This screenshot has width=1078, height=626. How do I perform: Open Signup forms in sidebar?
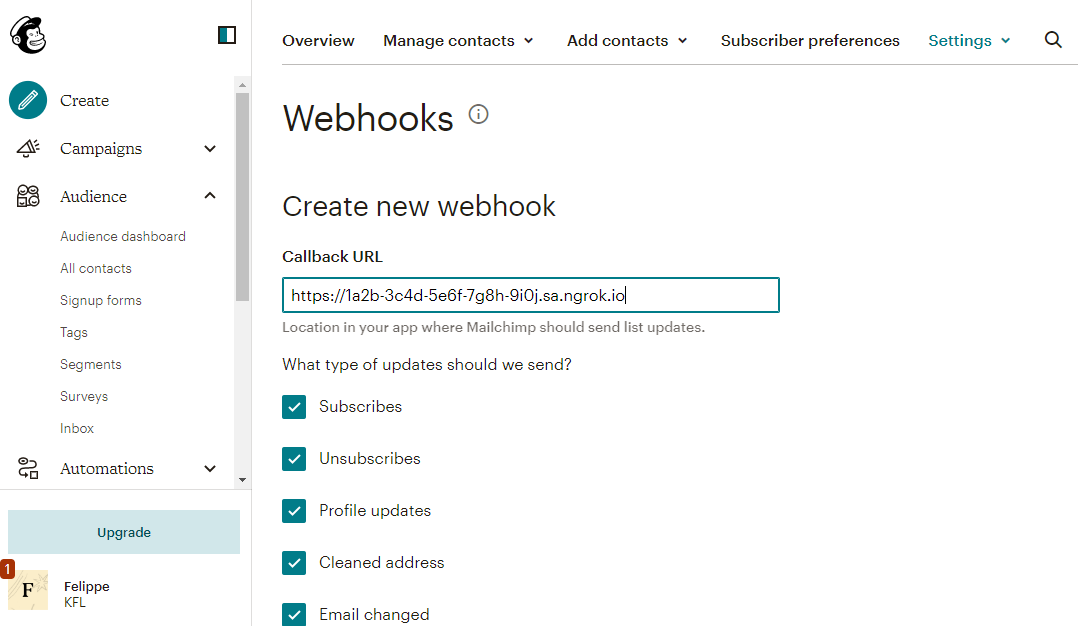100,300
